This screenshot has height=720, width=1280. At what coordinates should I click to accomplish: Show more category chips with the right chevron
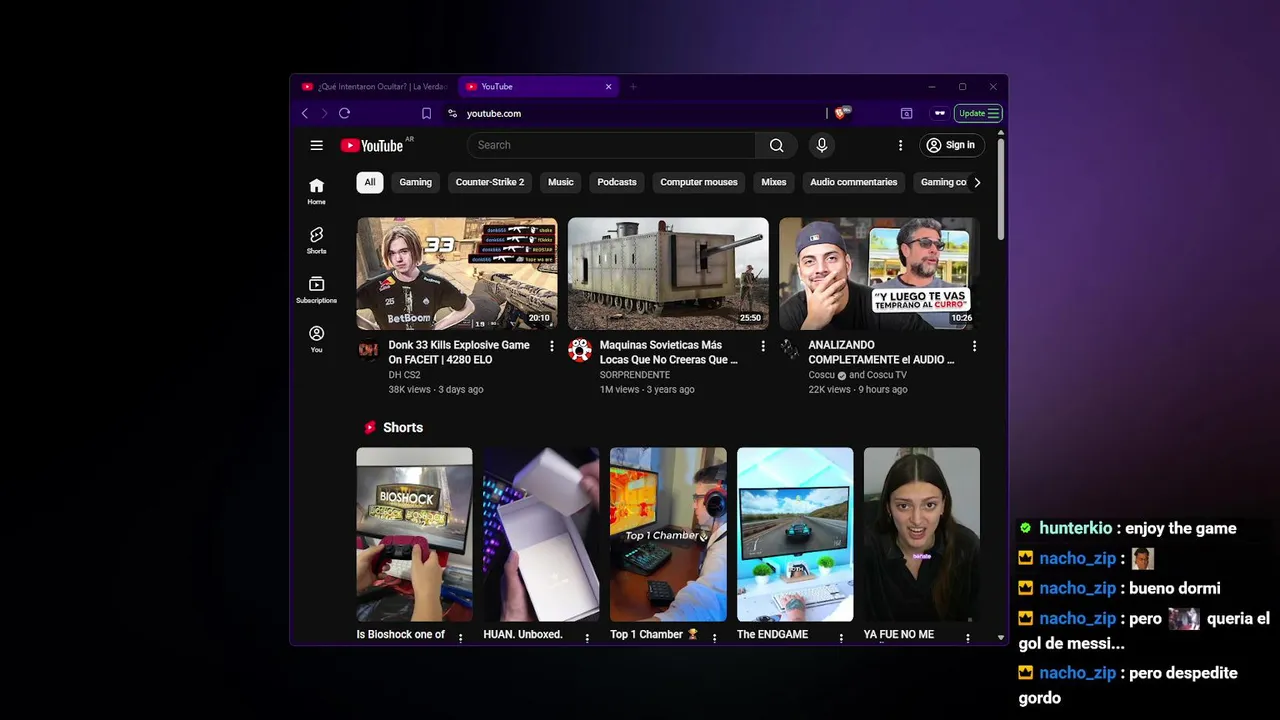tap(977, 182)
